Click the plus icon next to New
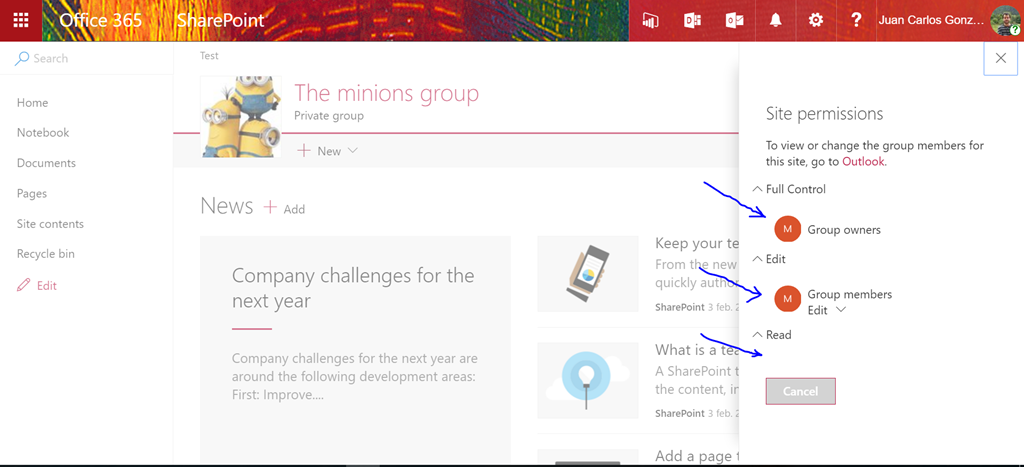 (304, 151)
